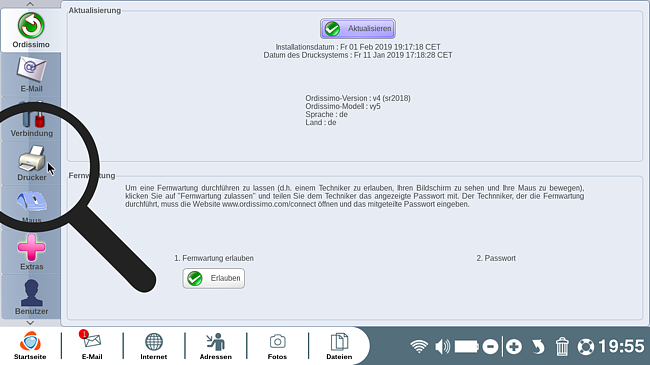
Task: Open Fotos from the bottom bar
Action: 277,346
